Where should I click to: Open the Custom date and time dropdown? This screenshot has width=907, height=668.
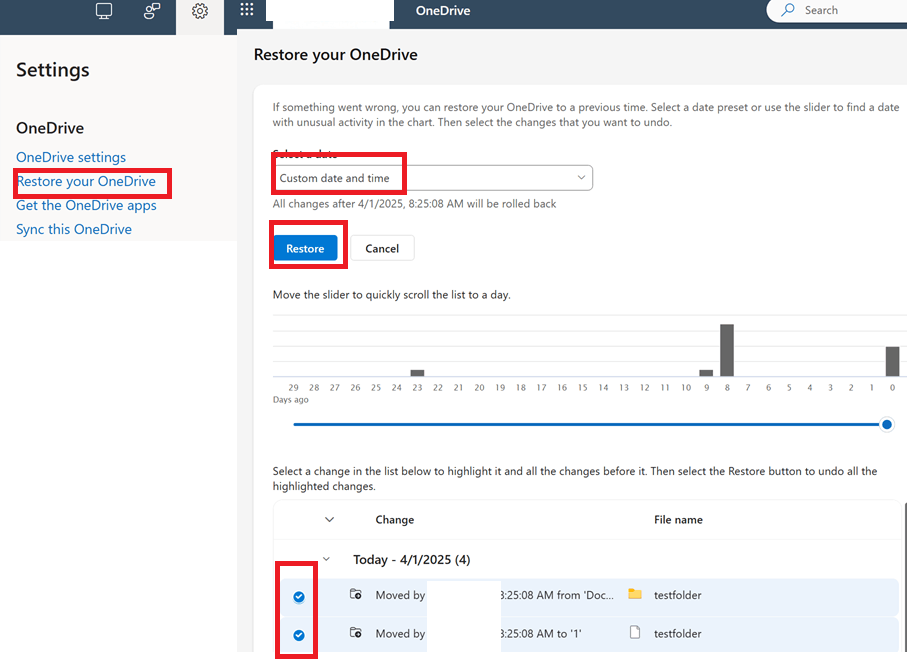433,178
